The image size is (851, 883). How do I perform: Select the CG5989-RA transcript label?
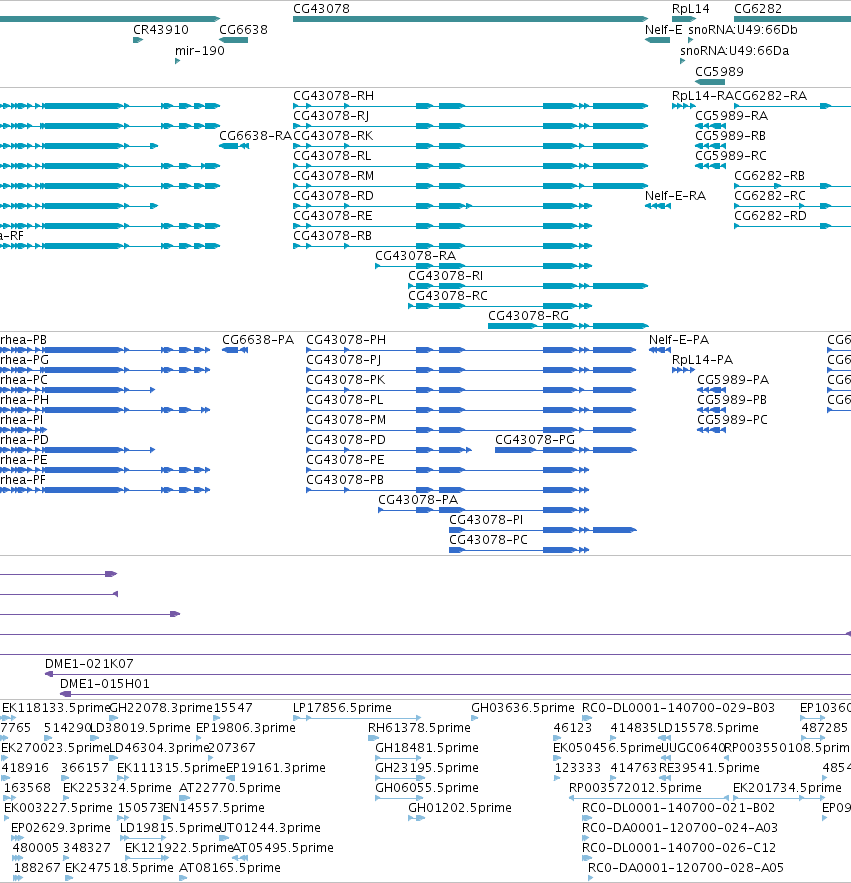731,115
